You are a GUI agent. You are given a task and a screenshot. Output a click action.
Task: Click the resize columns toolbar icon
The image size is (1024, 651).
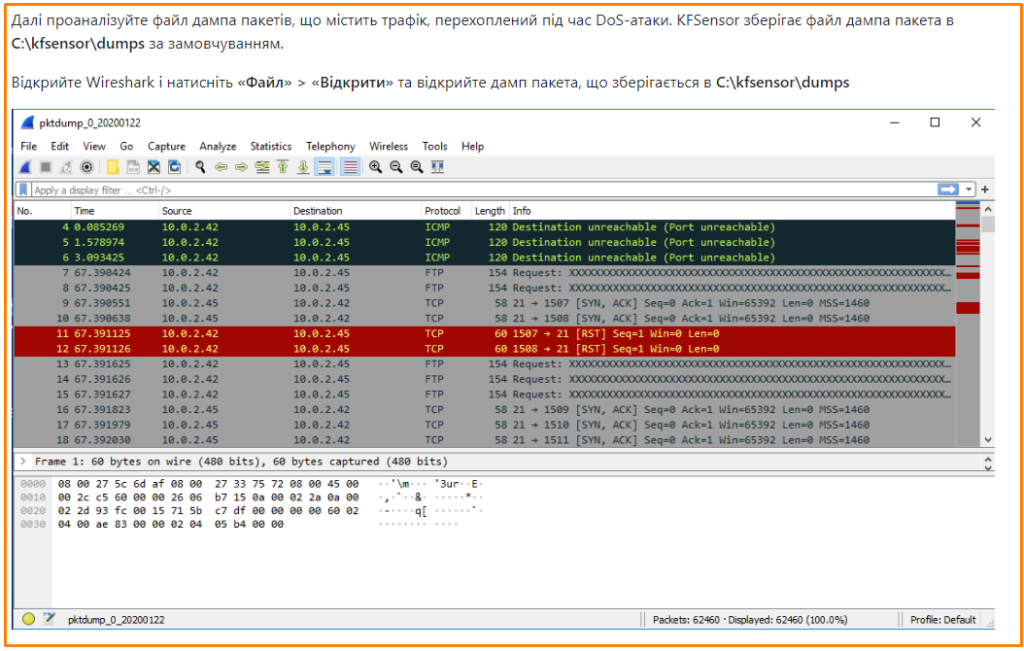(437, 167)
